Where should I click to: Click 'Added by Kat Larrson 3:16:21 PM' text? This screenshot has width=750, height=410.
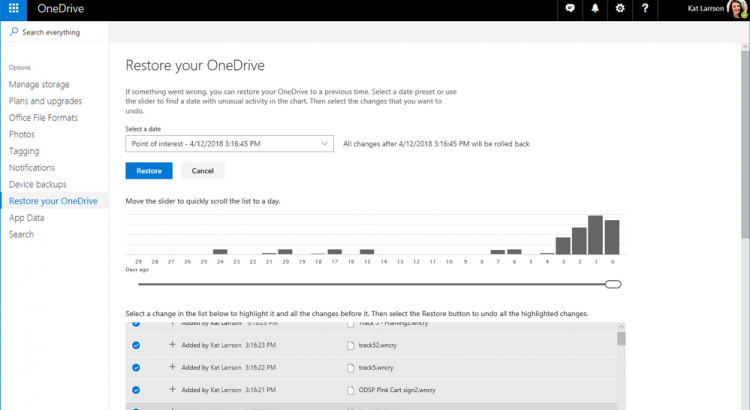(x=229, y=390)
